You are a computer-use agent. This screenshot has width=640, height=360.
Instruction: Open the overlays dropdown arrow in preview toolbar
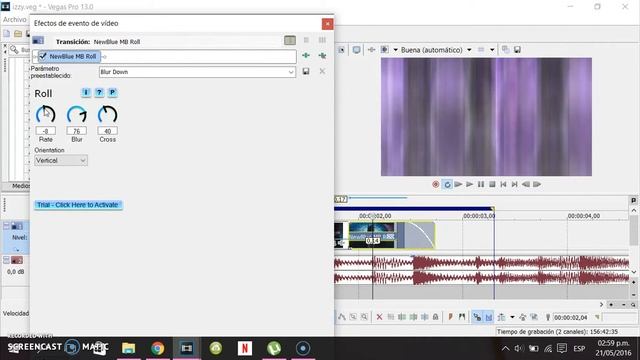pos(492,50)
